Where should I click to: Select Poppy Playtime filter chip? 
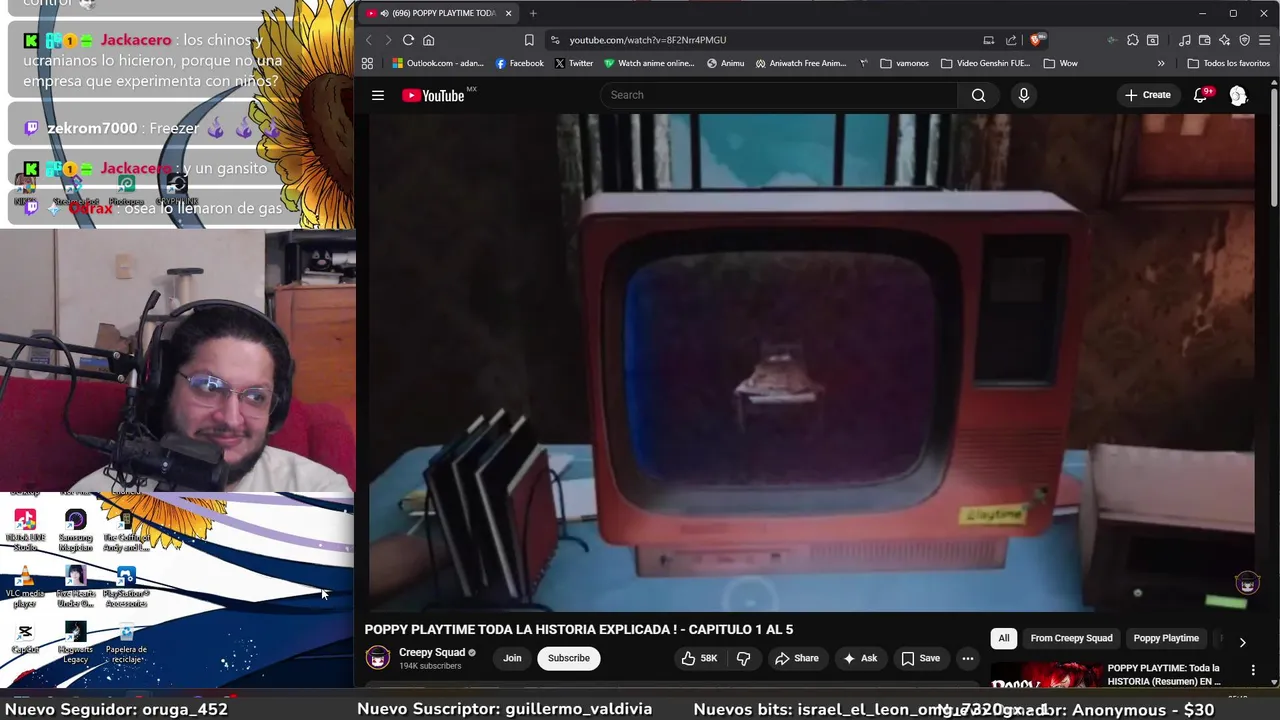click(1166, 638)
